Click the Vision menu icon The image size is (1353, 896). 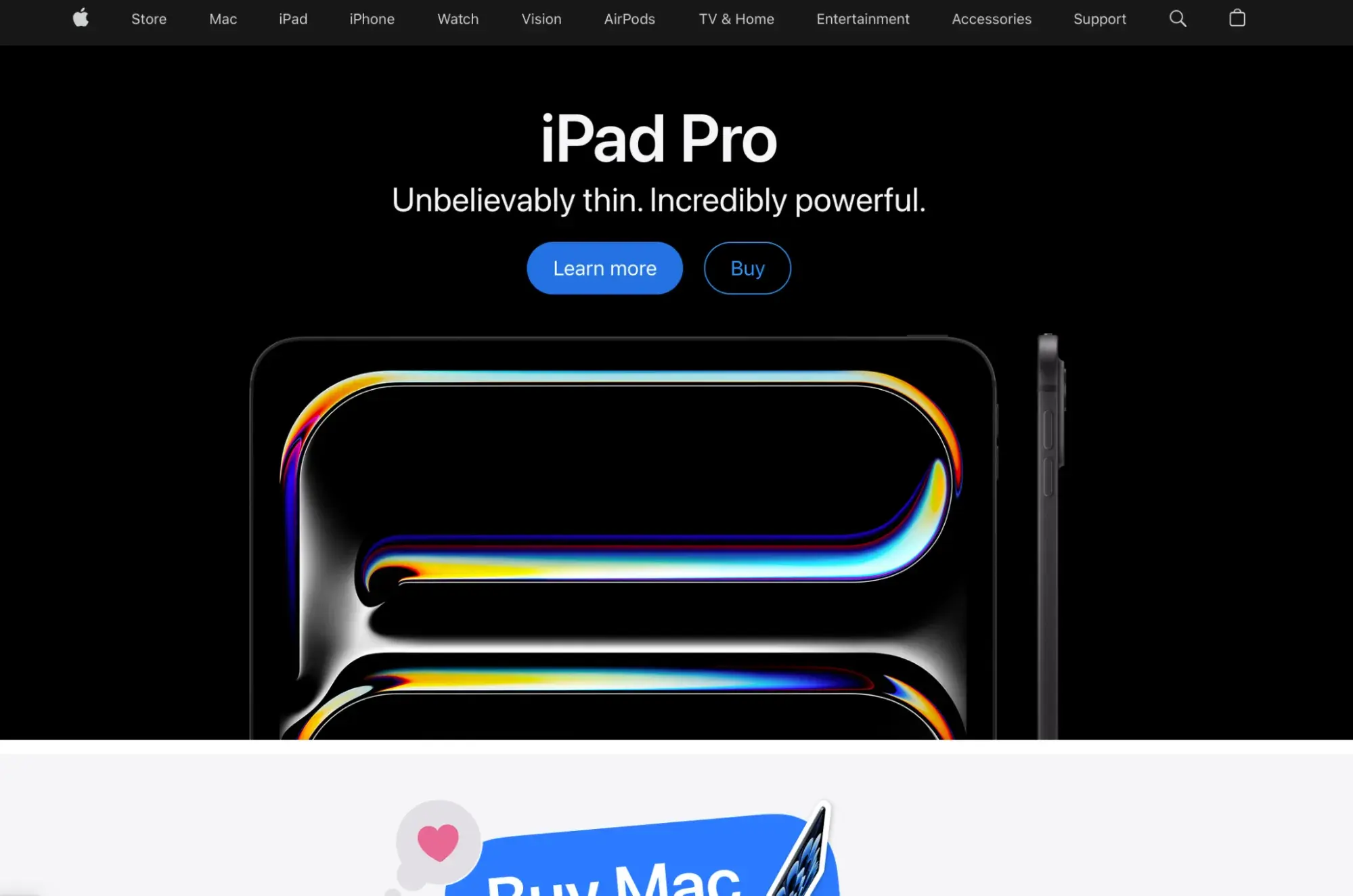[541, 18]
